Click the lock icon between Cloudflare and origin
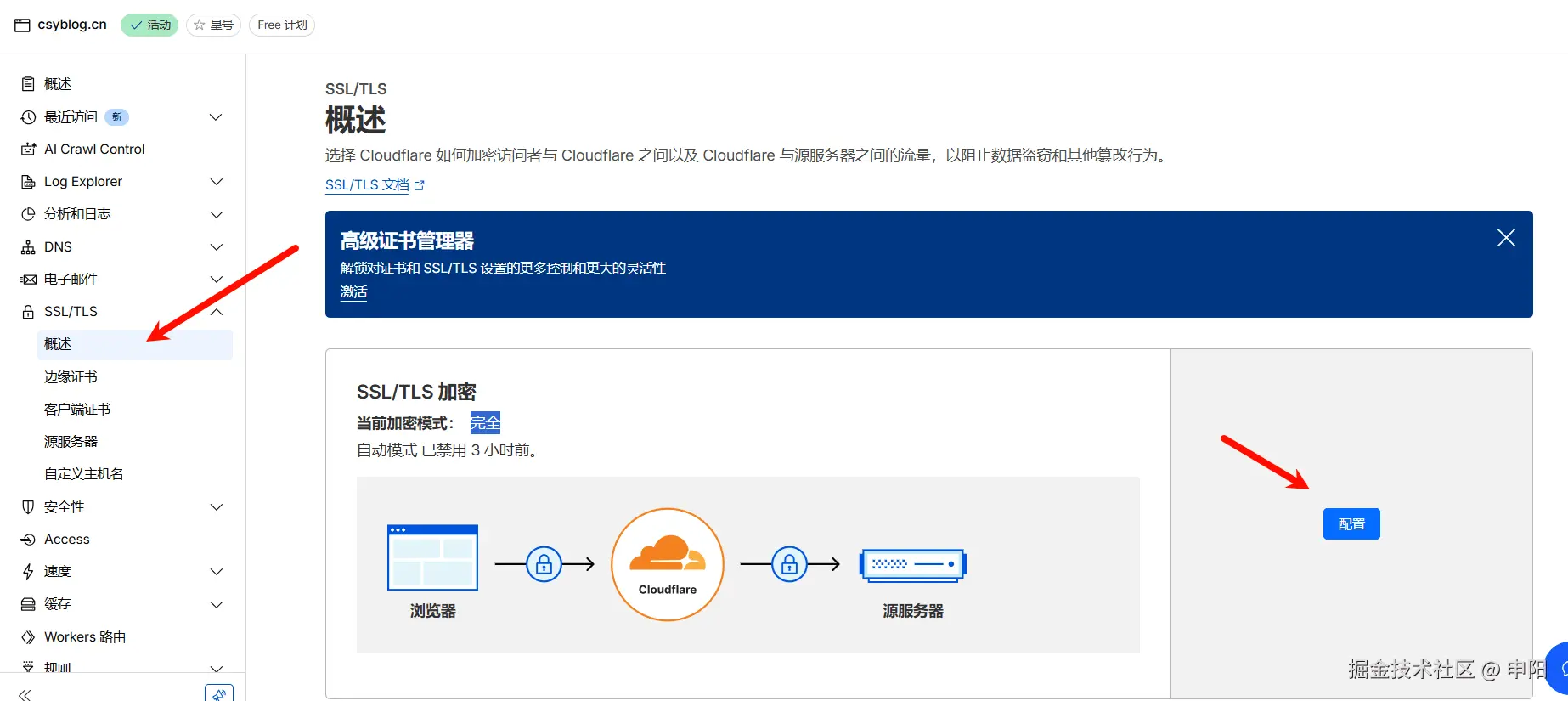 [x=789, y=564]
